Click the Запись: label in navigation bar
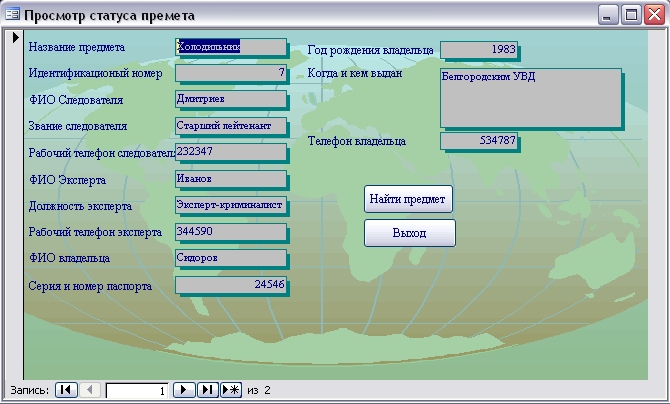670x404 pixels. [29, 390]
